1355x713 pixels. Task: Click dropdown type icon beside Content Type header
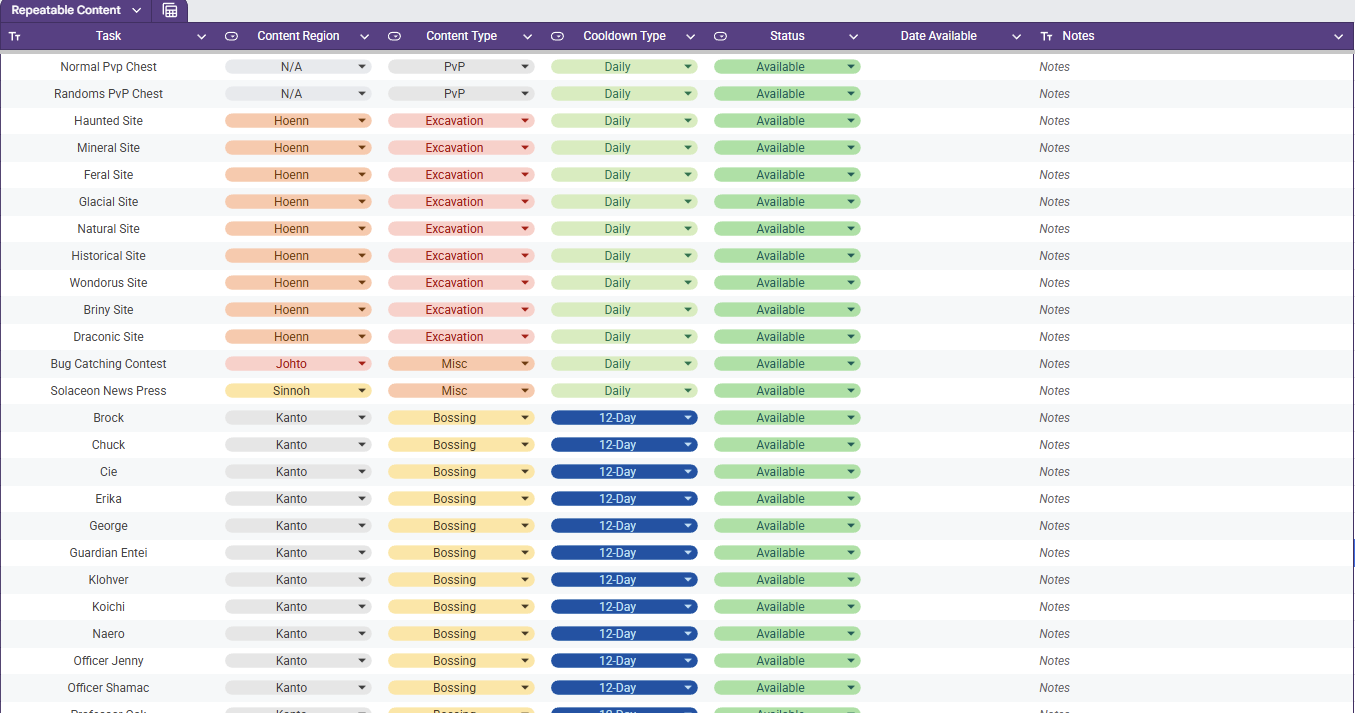coord(394,36)
